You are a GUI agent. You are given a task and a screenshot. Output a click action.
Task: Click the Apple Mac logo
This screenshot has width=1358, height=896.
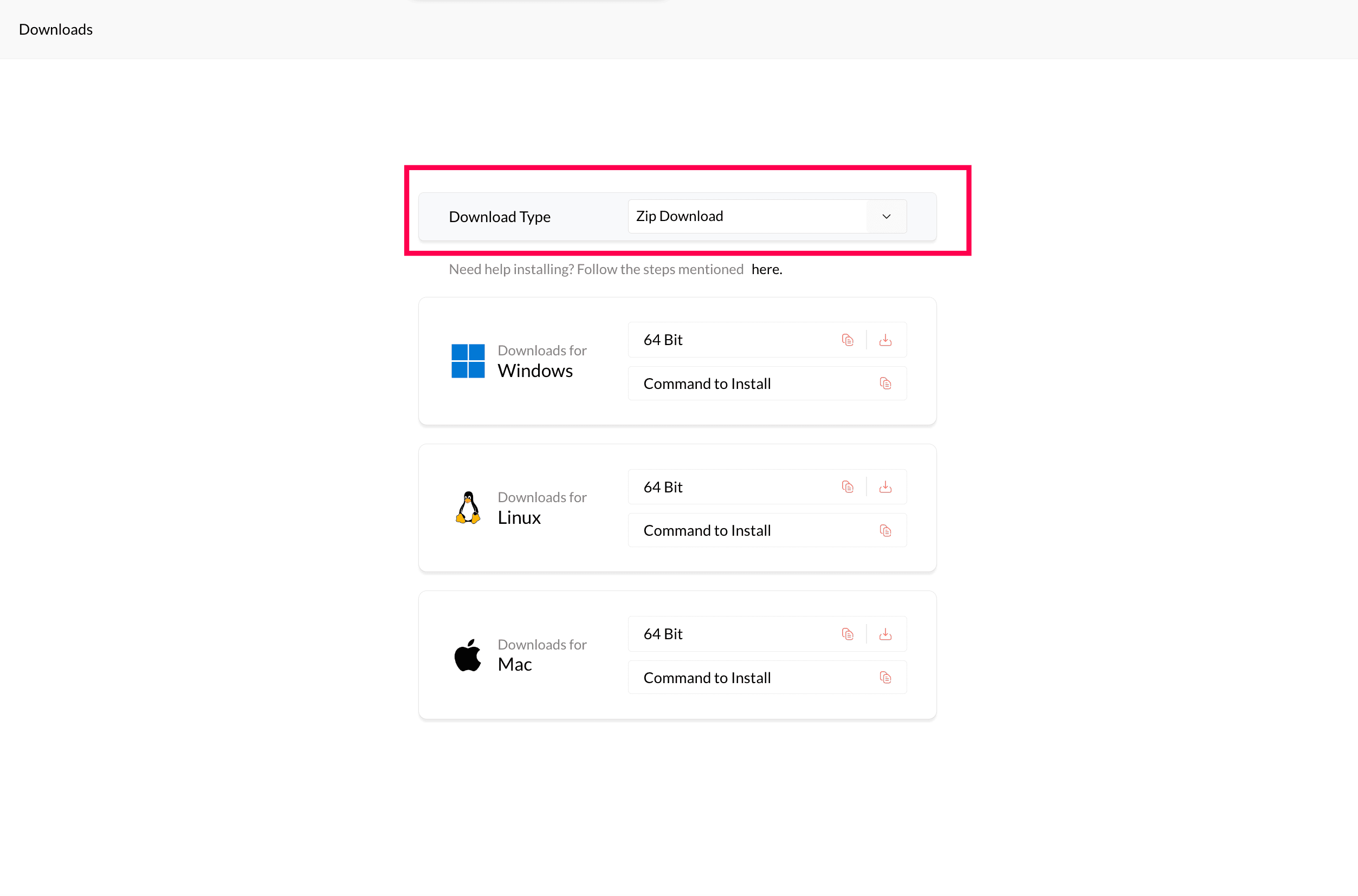pos(468,655)
